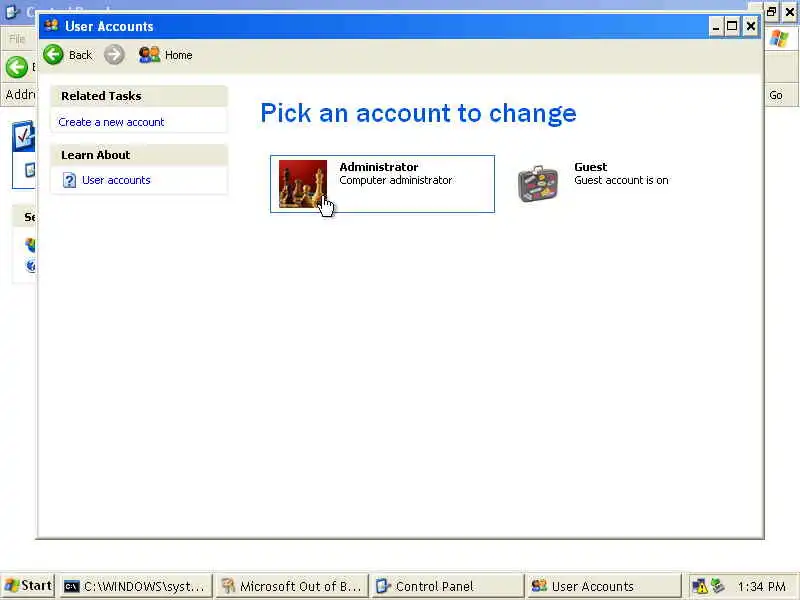Click Computer administrator description text
Screen dimensions: 800x600
click(x=396, y=180)
